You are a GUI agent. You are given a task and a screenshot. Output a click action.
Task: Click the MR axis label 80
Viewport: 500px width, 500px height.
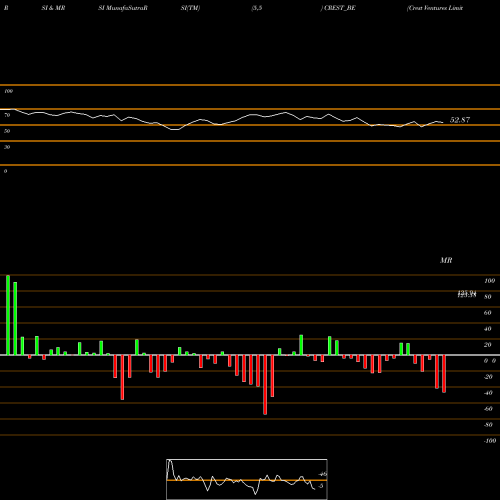coord(487,297)
